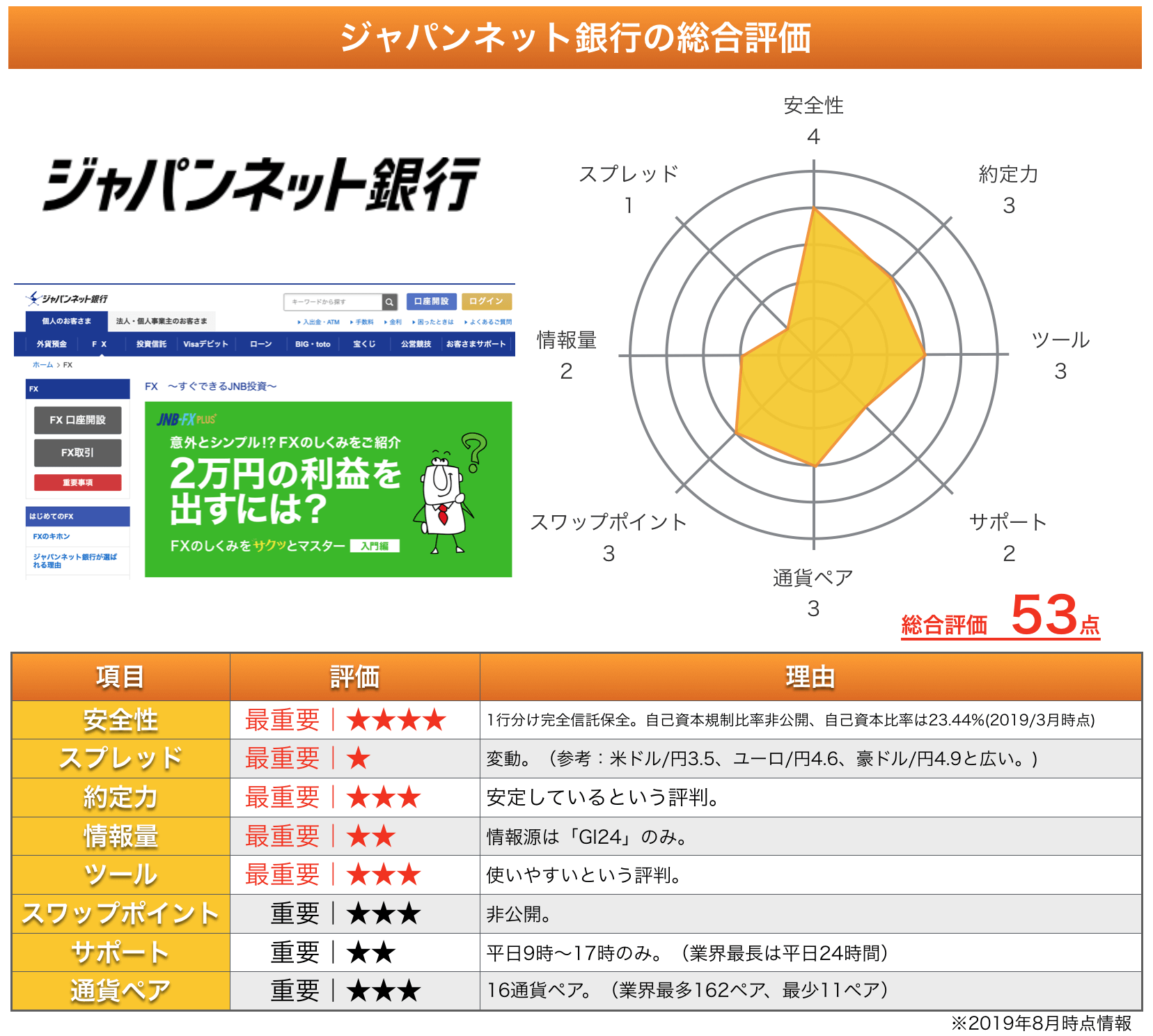Click the footnote ※2019年8月時点情報
The height and width of the screenshot is (1036, 1153).
pyautogui.click(x=1042, y=1023)
